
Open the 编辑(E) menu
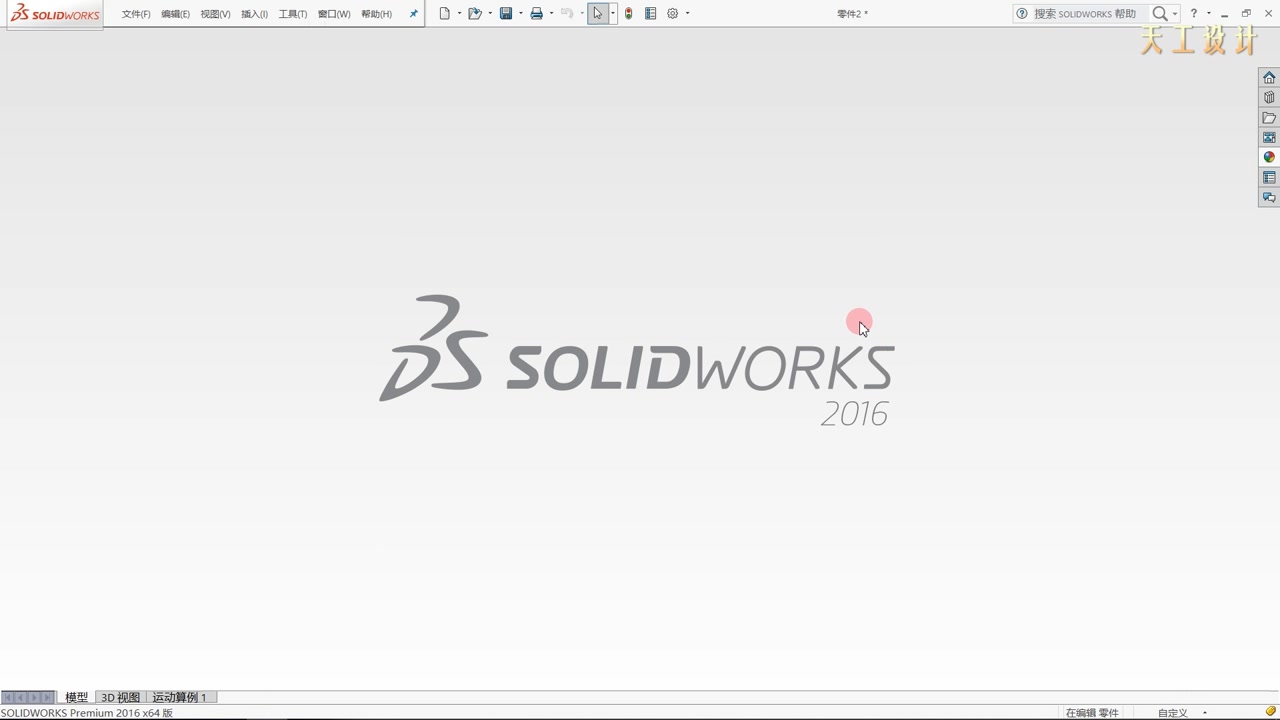point(175,14)
